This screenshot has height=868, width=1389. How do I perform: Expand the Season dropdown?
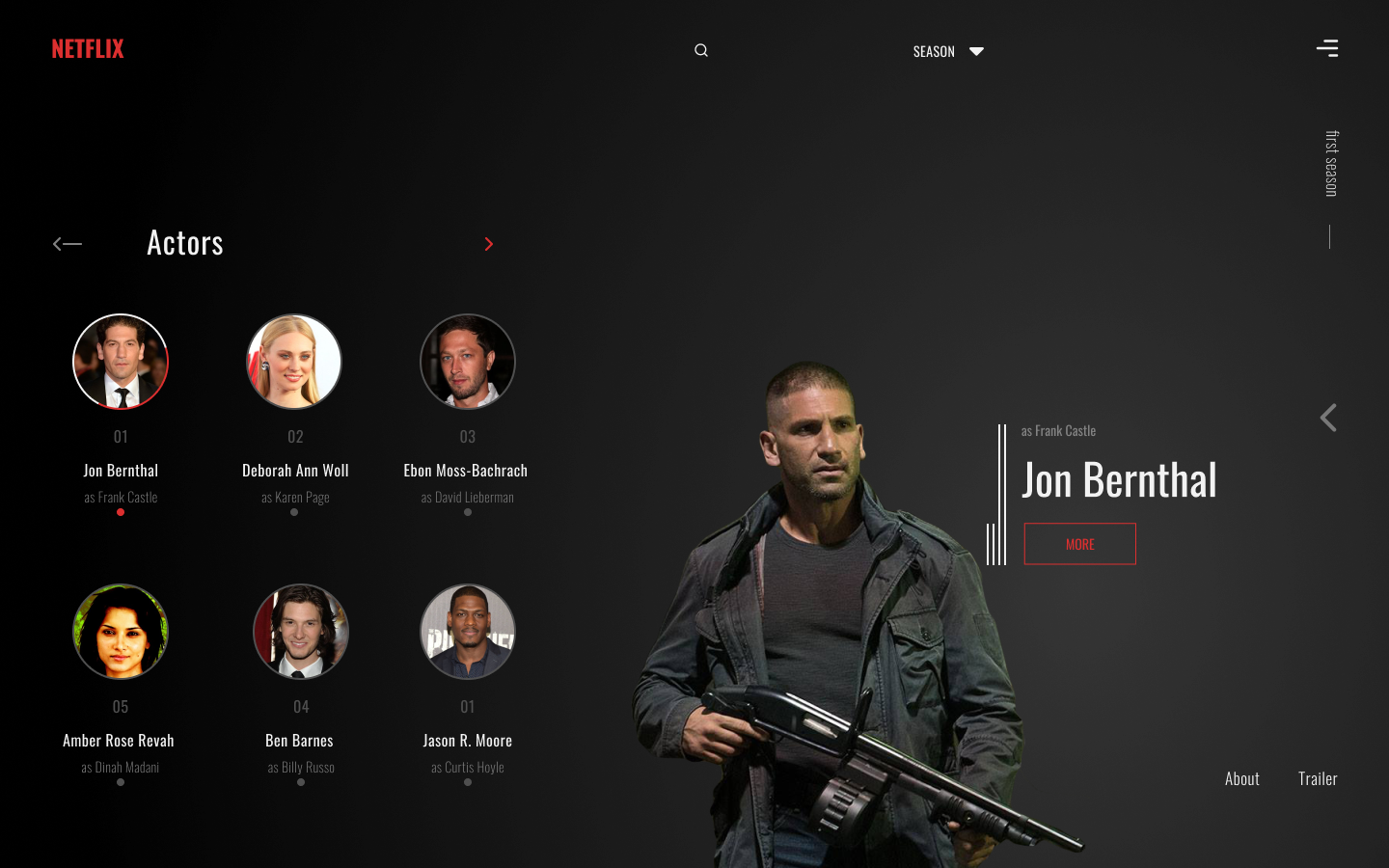pyautogui.click(x=948, y=51)
